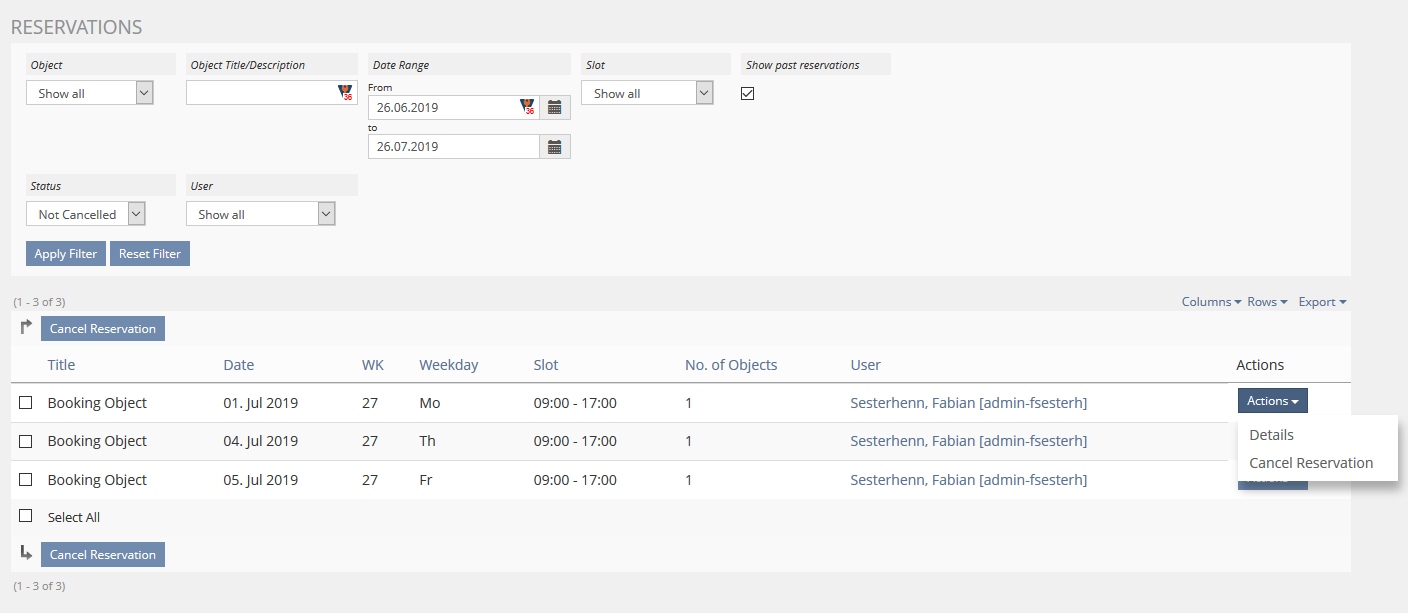The image size is (1408, 613).
Task: Open the Columns dropdown above the table
Action: coord(1210,301)
